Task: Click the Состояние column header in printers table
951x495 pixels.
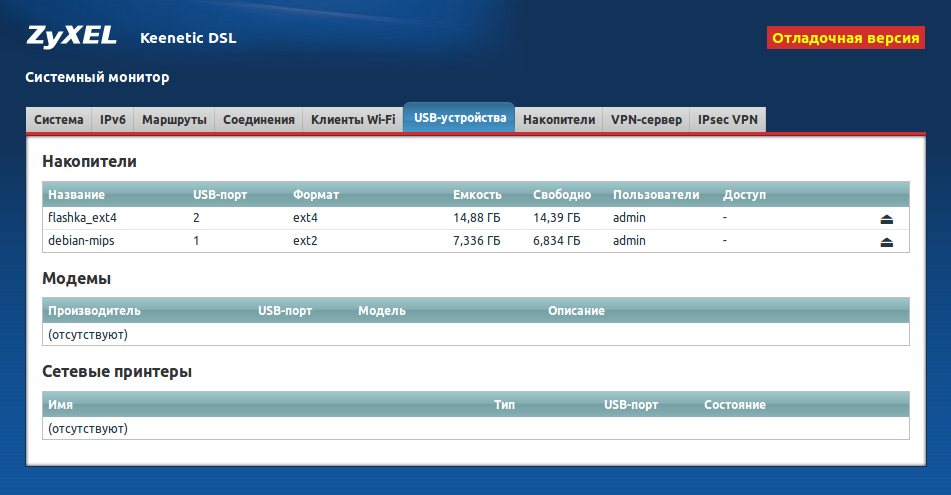Action: pos(734,405)
